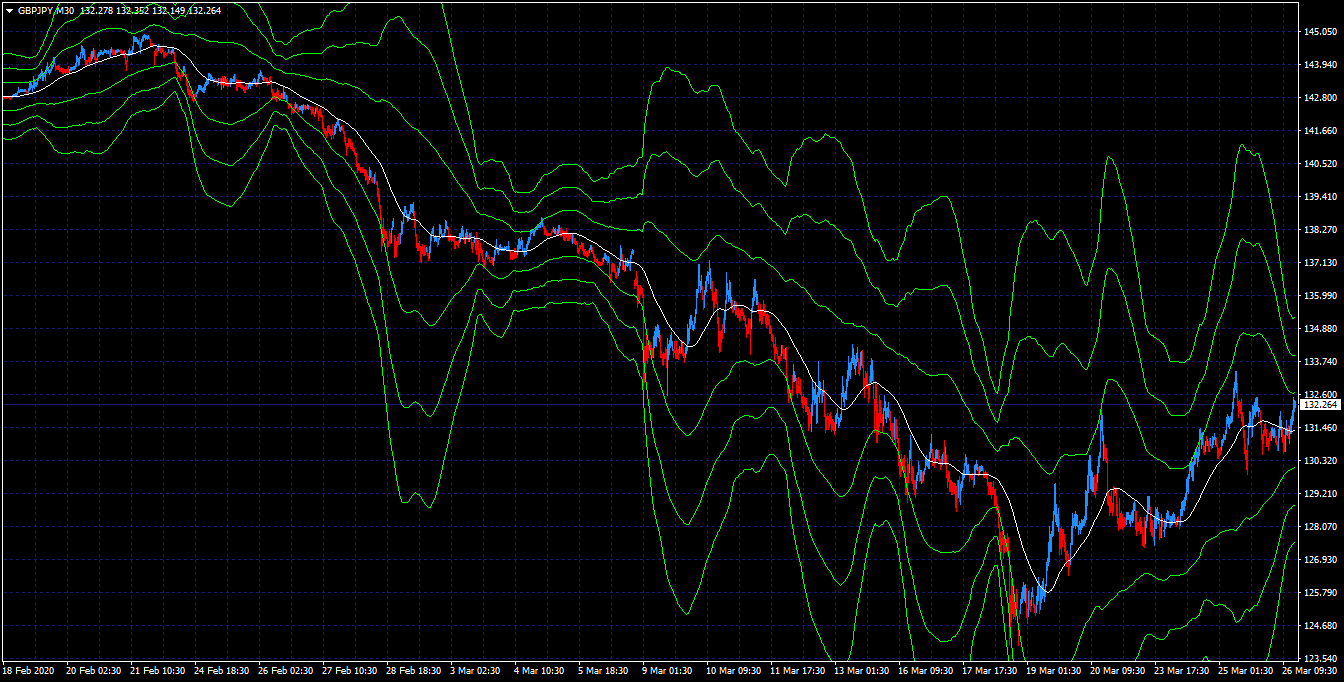Screen dimensions: 1344x682
Task: Click price axis label 142.800
Action: 1321,98
